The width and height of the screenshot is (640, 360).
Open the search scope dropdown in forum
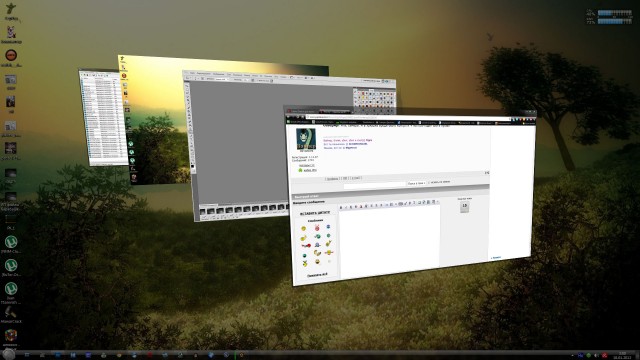416,183
